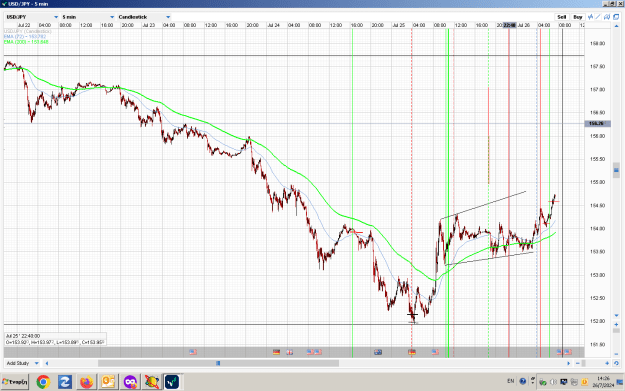Open the USD/JPY symbol dropdown
Viewport: 625px width, 391px height.
pos(32,17)
